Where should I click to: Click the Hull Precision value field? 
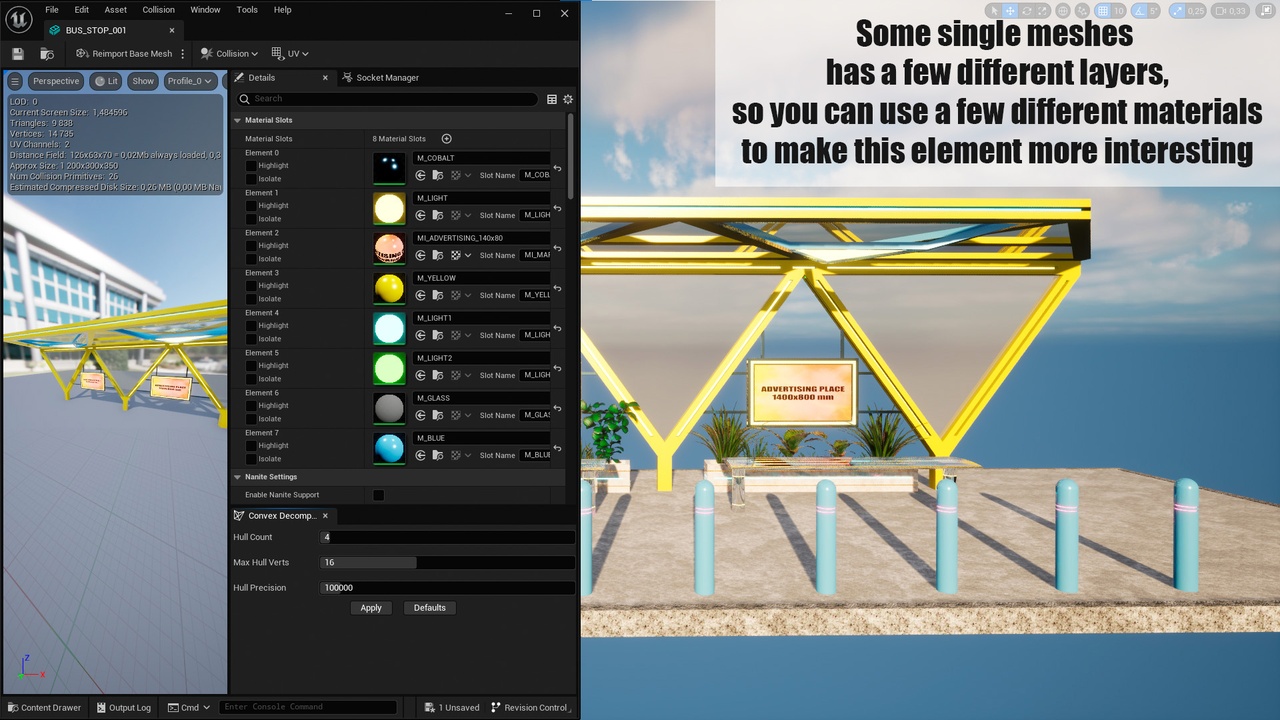pos(447,587)
